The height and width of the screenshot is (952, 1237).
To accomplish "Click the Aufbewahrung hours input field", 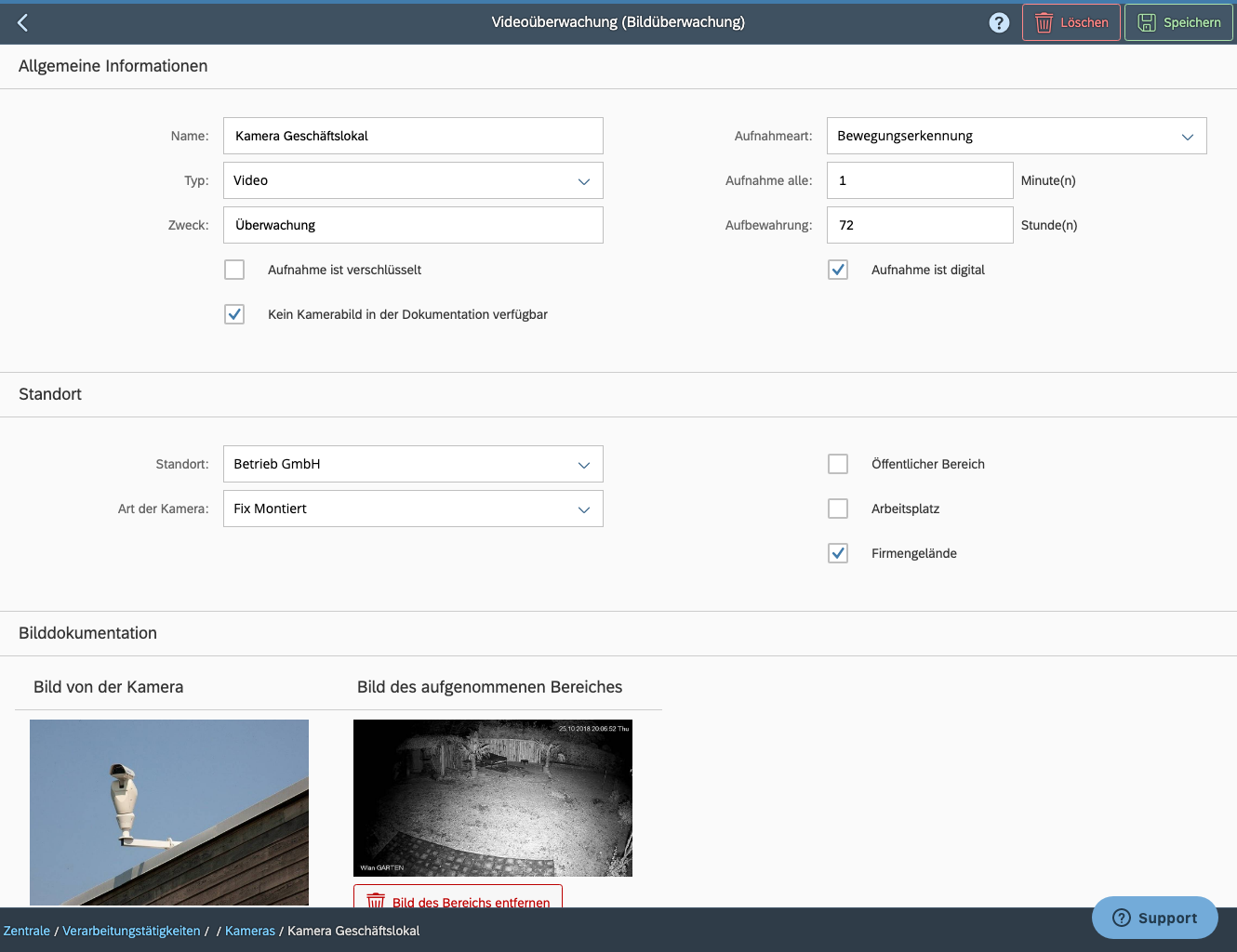I will pos(919,225).
